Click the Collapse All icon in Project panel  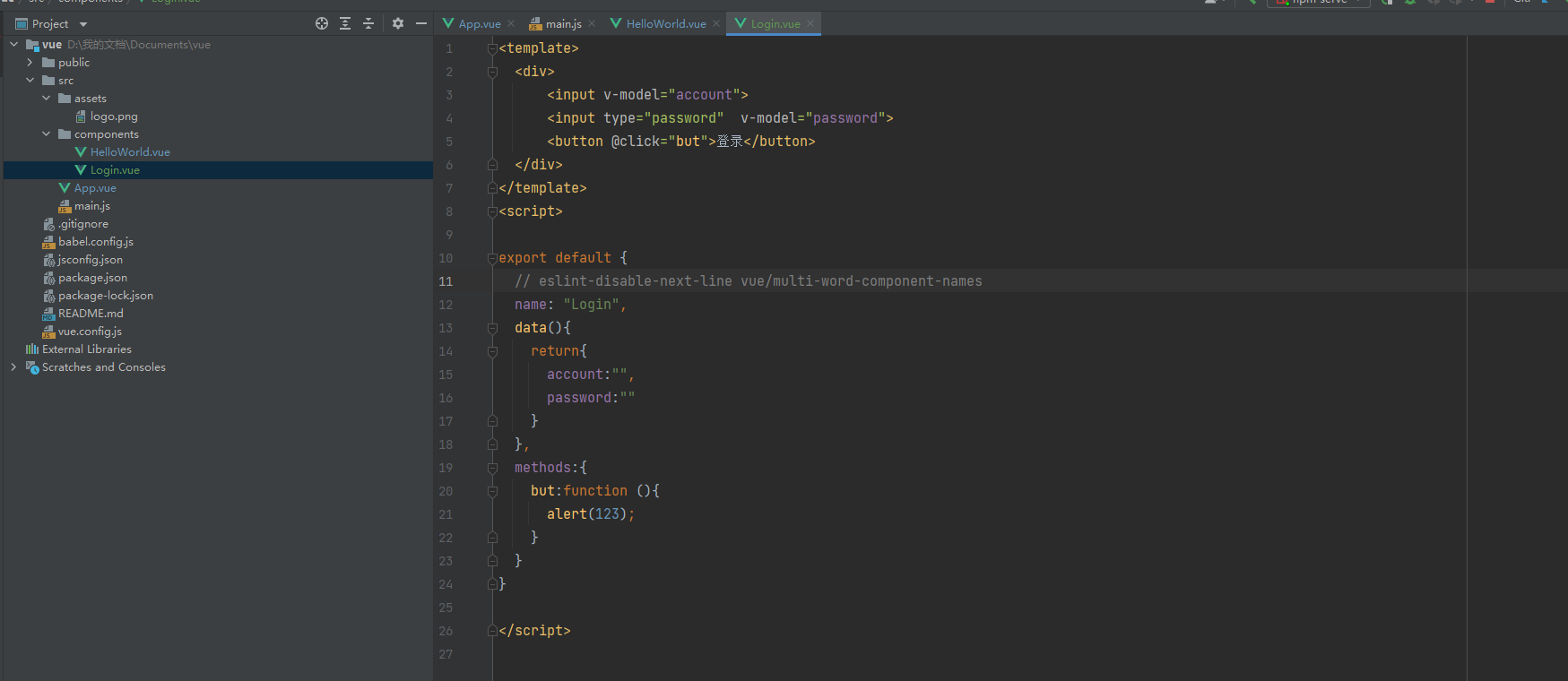(x=368, y=23)
